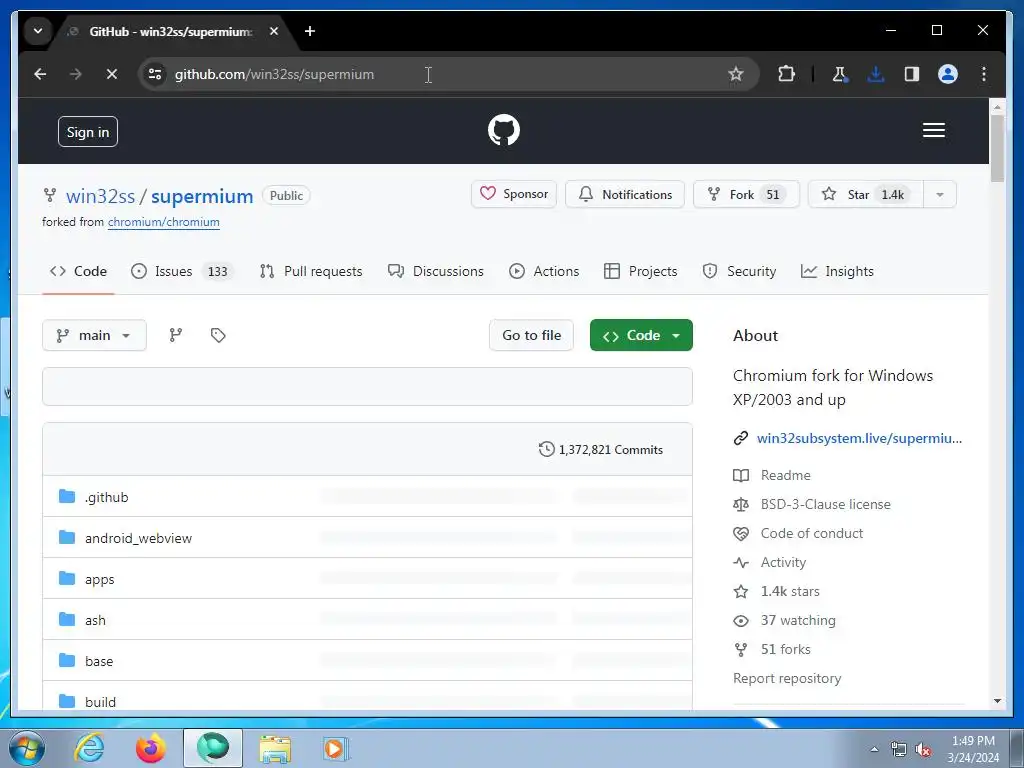Viewport: 1024px width, 768px height.
Task: Open the build folder
Action: [101, 702]
